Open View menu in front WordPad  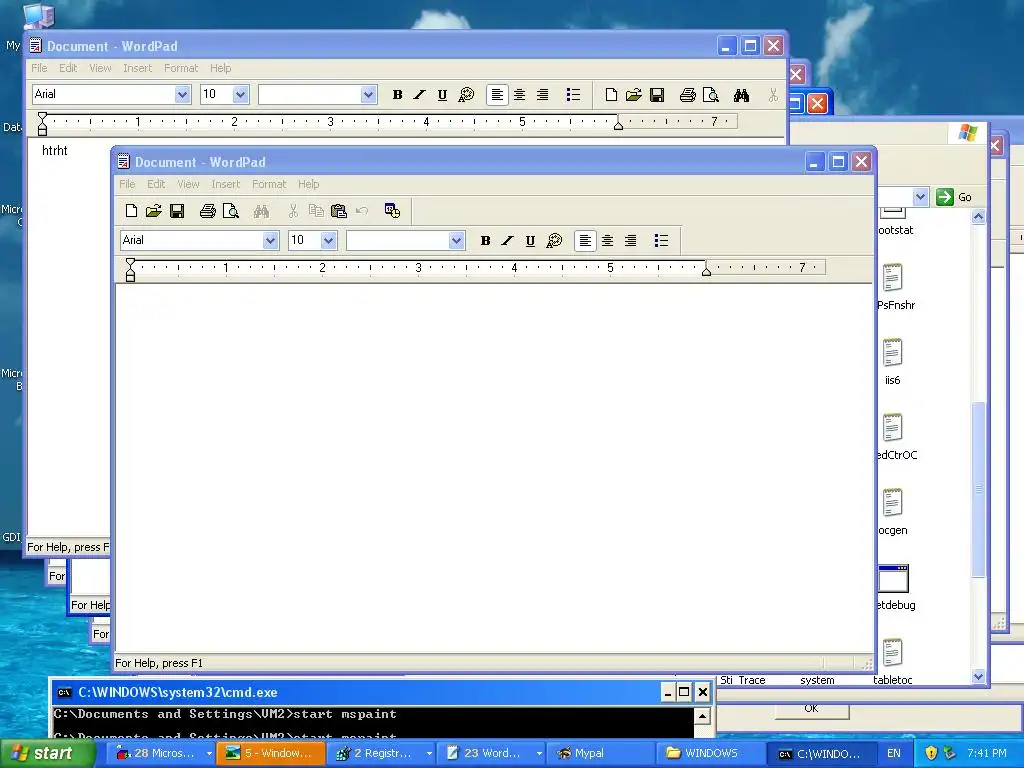click(188, 184)
